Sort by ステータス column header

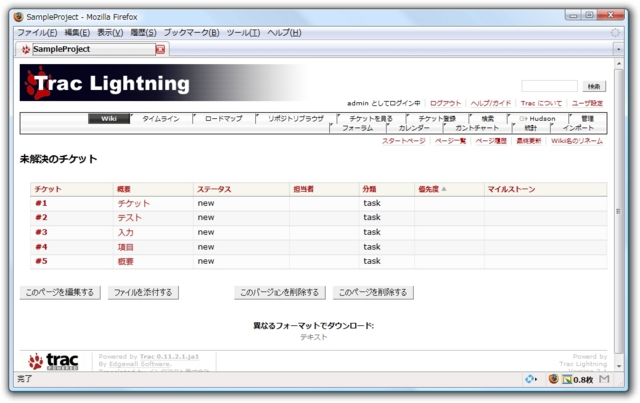pos(214,189)
